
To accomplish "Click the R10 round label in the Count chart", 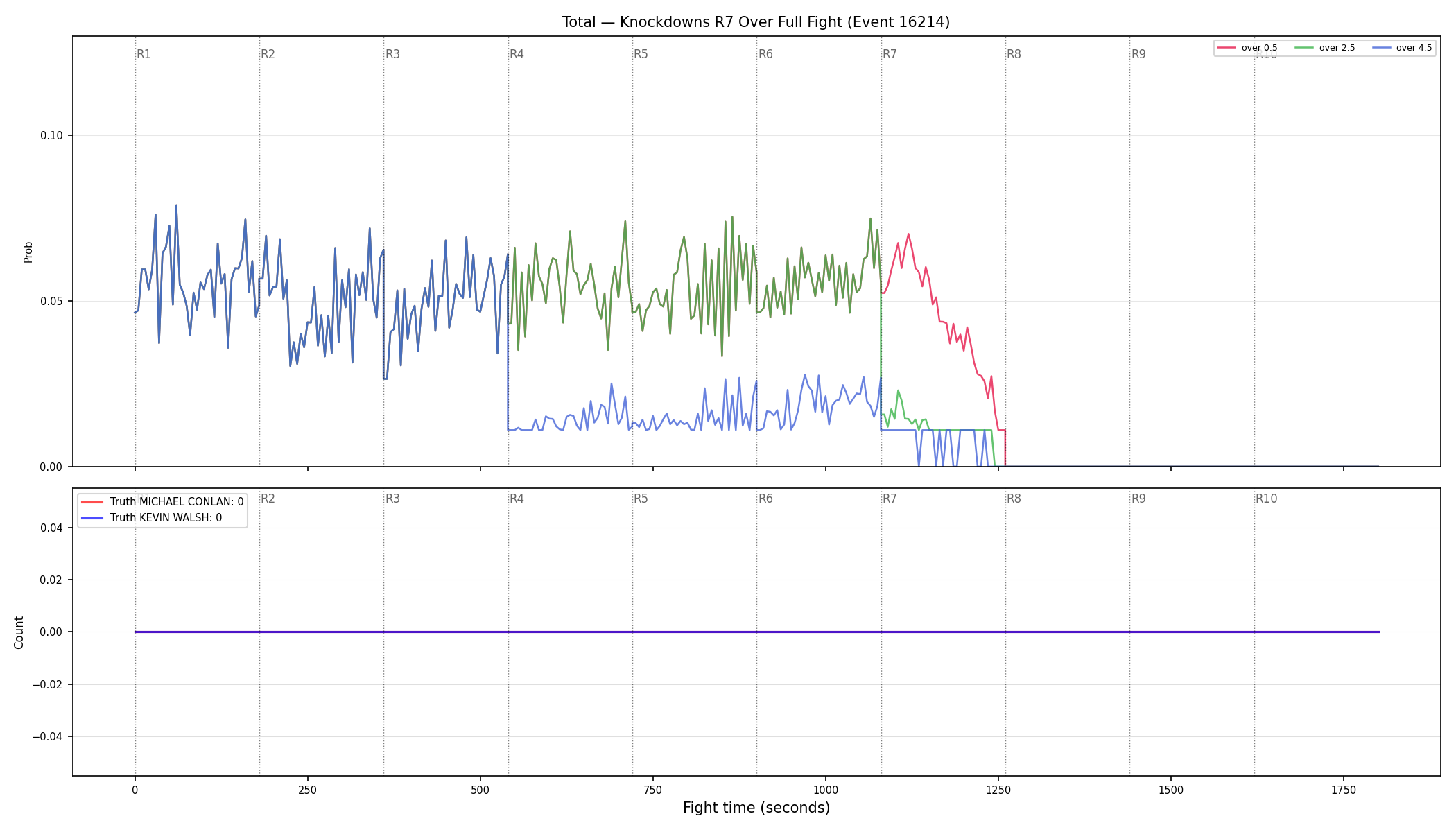I will 1266,499.
